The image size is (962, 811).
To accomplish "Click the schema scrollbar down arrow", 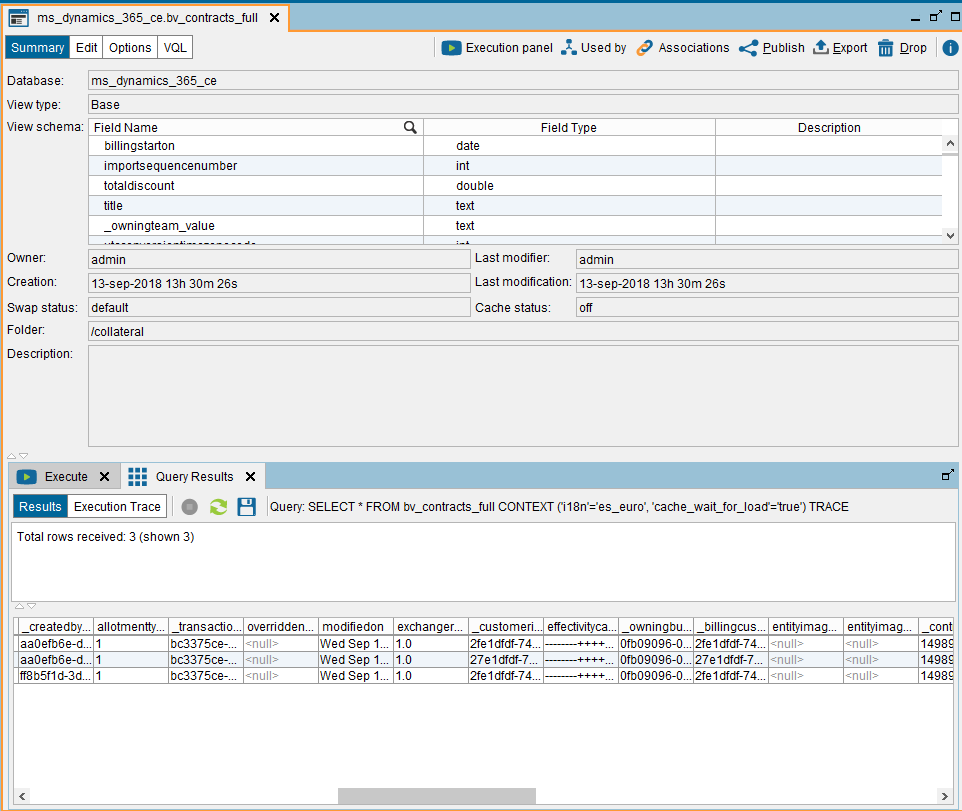I will [x=950, y=236].
